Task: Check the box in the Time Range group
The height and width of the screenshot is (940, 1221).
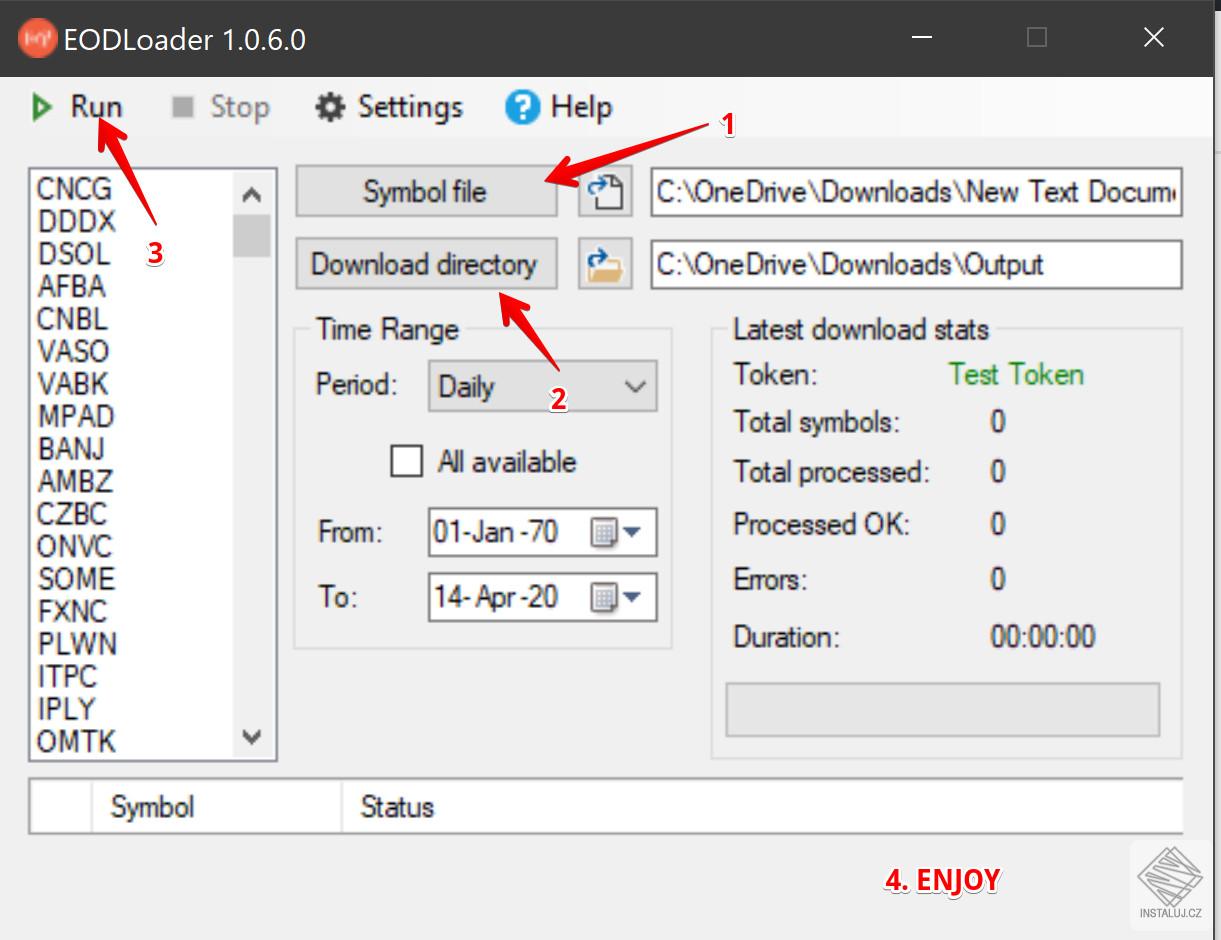Action: [406, 462]
